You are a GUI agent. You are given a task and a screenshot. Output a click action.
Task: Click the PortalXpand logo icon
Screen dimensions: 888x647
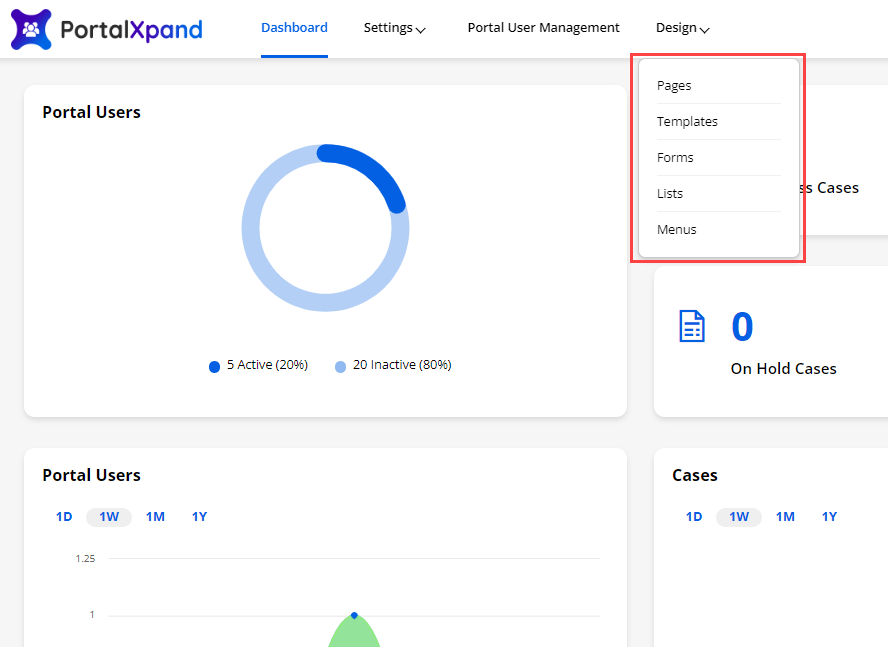click(31, 29)
